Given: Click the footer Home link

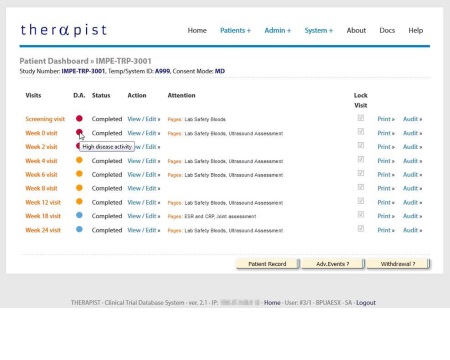Looking at the screenshot, I should 272,303.
